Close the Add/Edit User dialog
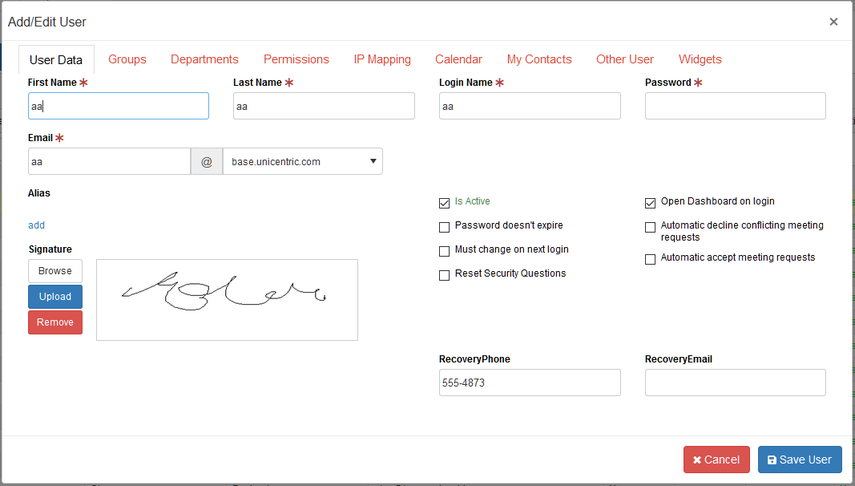This screenshot has width=855, height=486. tap(833, 22)
